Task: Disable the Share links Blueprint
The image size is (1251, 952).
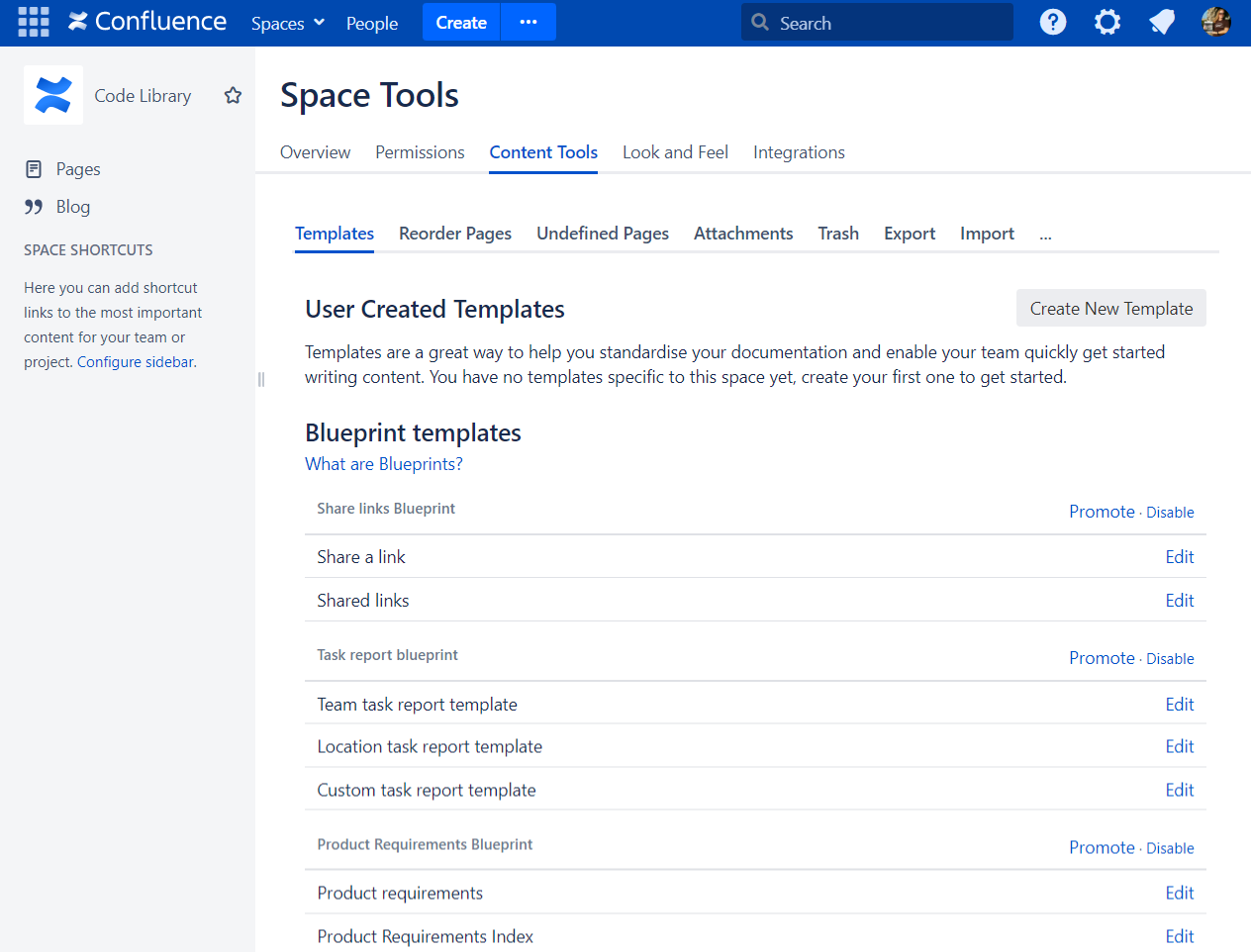Action: [x=1170, y=513]
